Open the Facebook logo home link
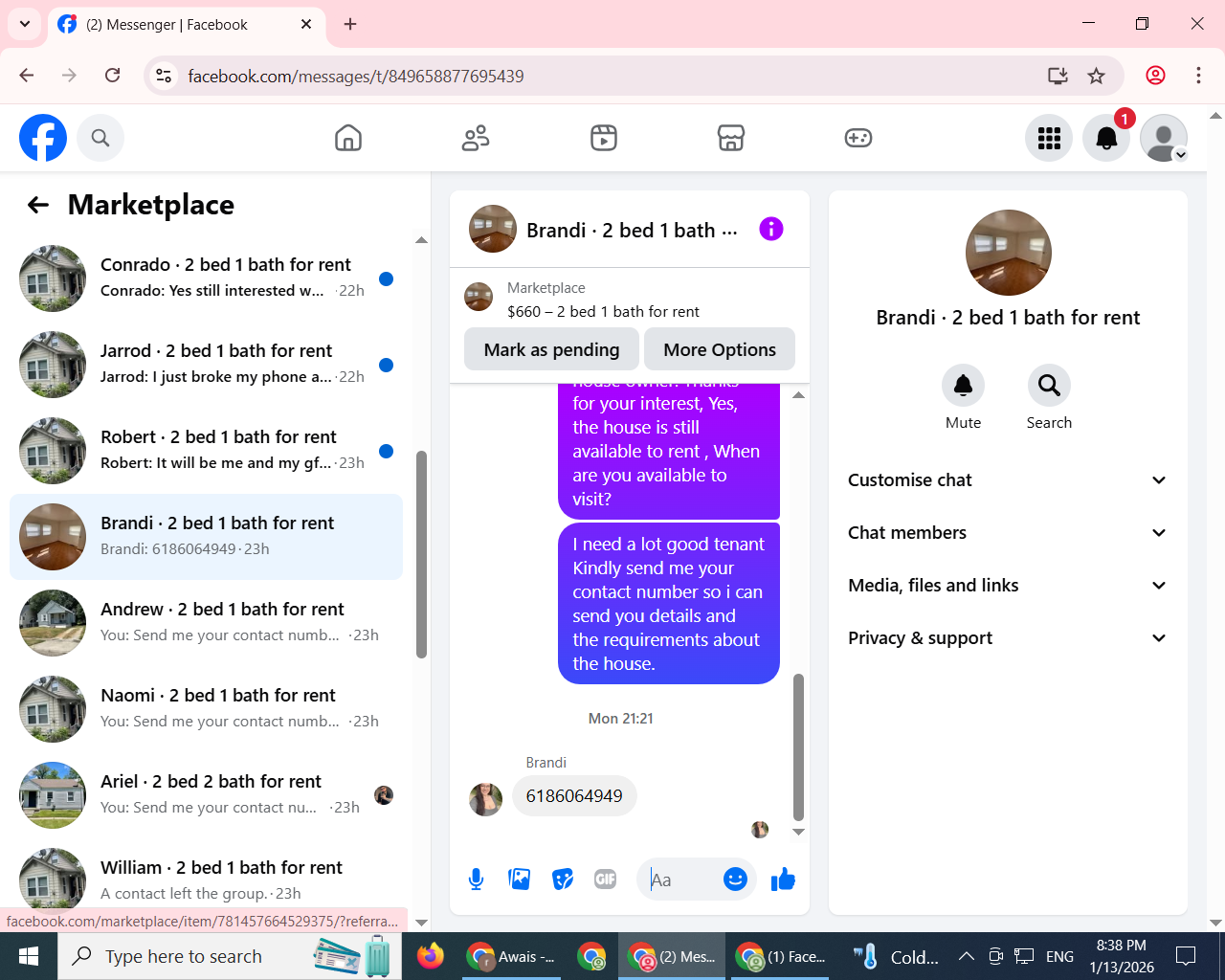Screen dimensions: 1225x980 [x=43, y=138]
